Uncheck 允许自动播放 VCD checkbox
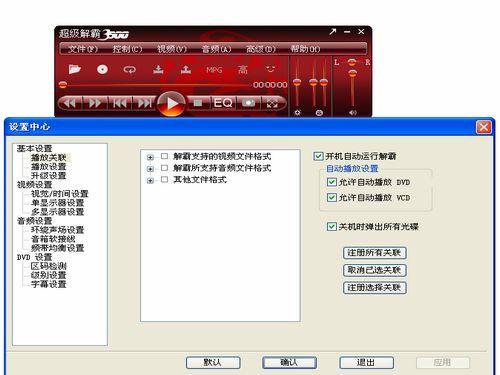The height and width of the screenshot is (375, 500). tap(331, 197)
